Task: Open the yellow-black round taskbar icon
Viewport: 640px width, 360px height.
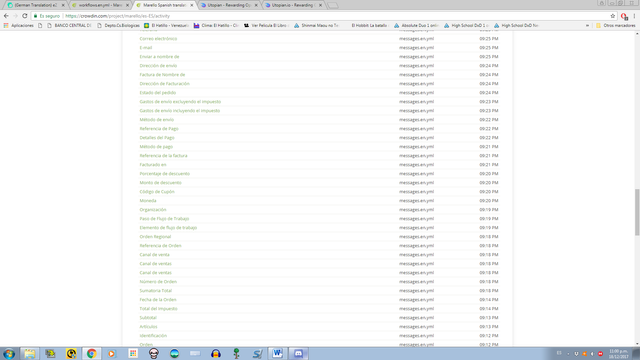Action: (x=71, y=353)
